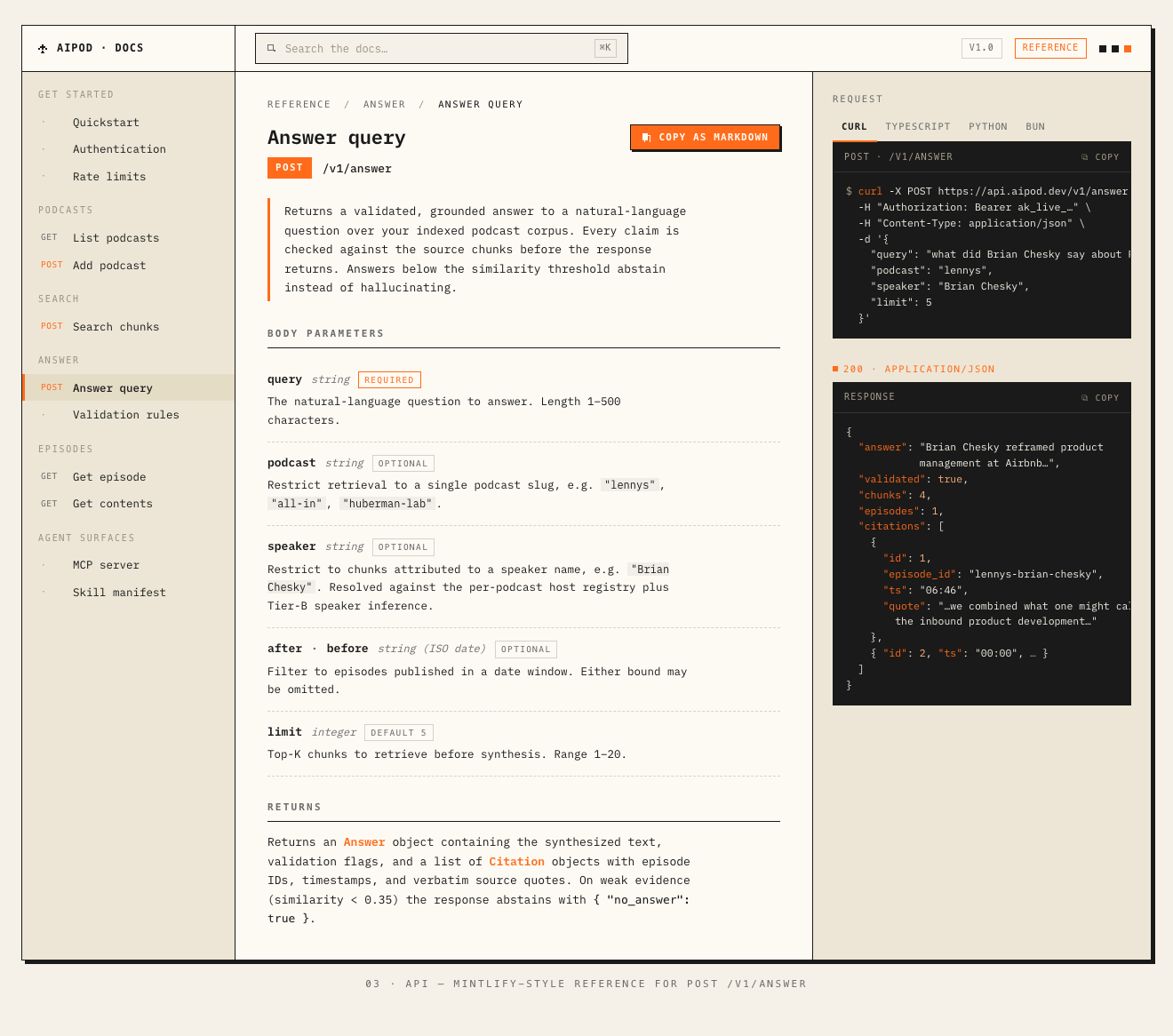Open Quickstart in the sidebar
Screen dimensions: 1173x1036
(x=129, y=123)
